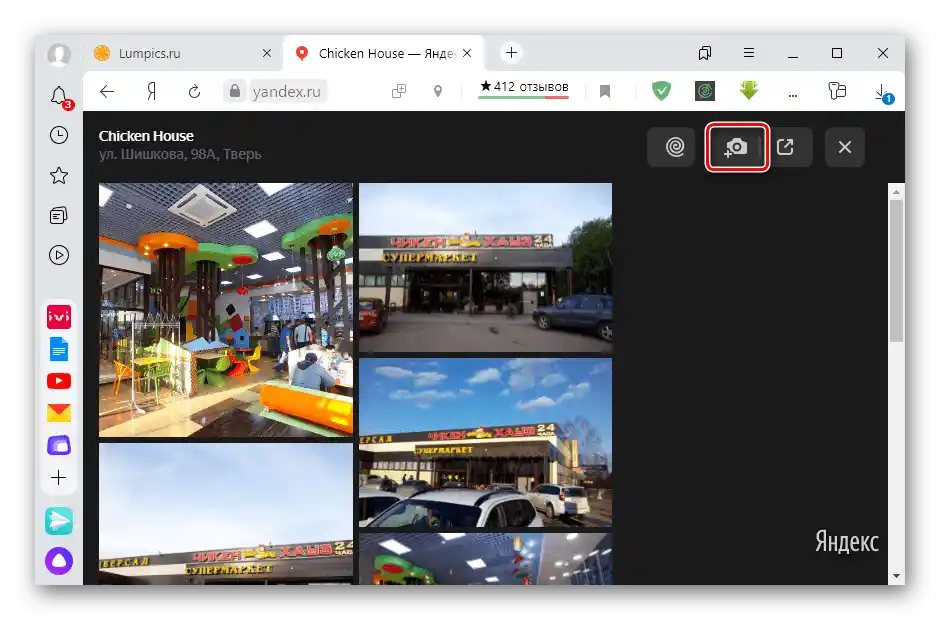Click the Yandex home 'Я' button

pyautogui.click(x=152, y=92)
